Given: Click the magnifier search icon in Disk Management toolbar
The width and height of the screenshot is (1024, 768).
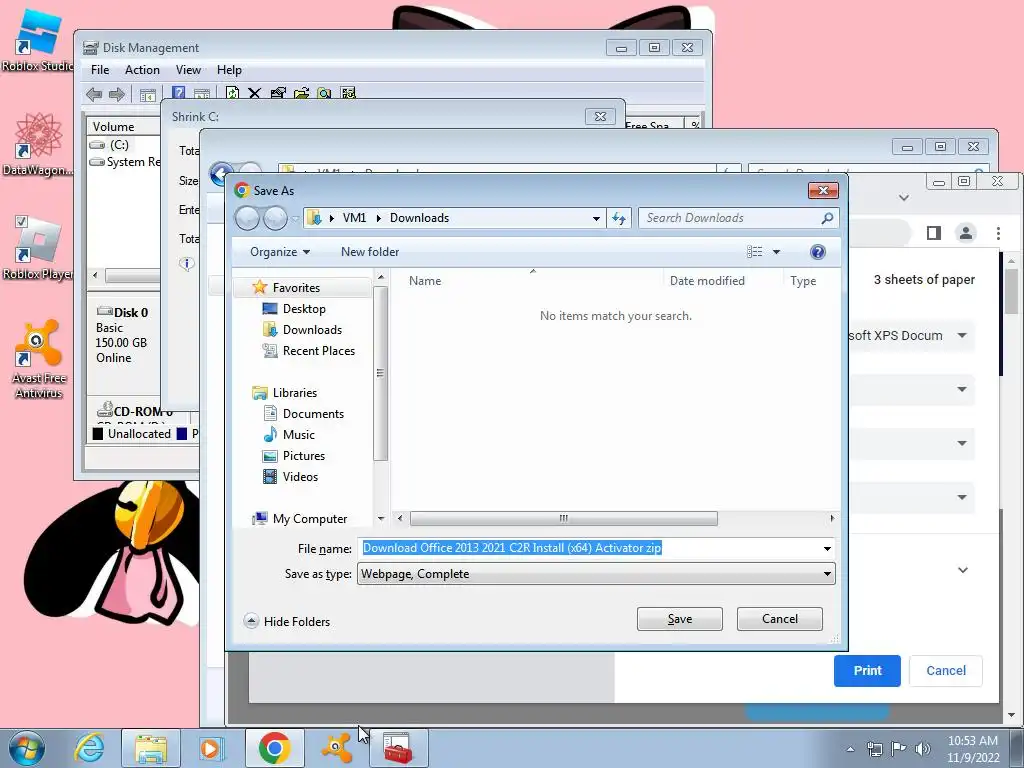Looking at the screenshot, I should (324, 93).
